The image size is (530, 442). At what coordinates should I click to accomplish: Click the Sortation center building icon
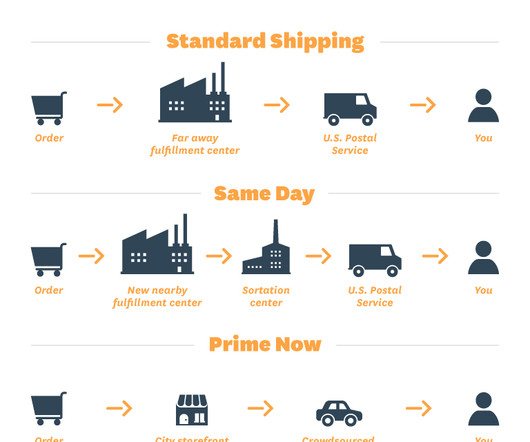(x=266, y=246)
